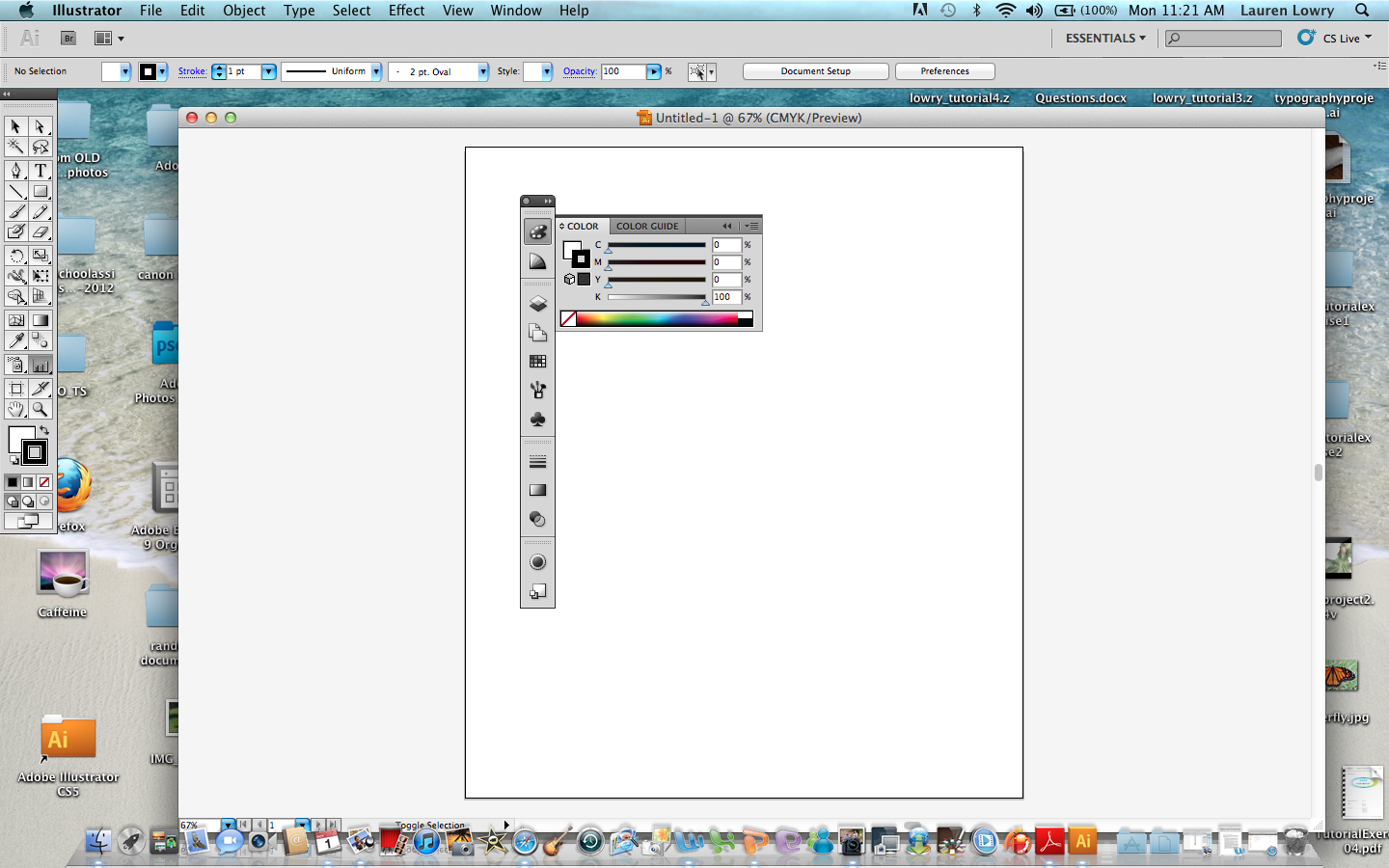The width and height of the screenshot is (1389, 868).
Task: Pick the Paintbrush tool
Action: 15,213
